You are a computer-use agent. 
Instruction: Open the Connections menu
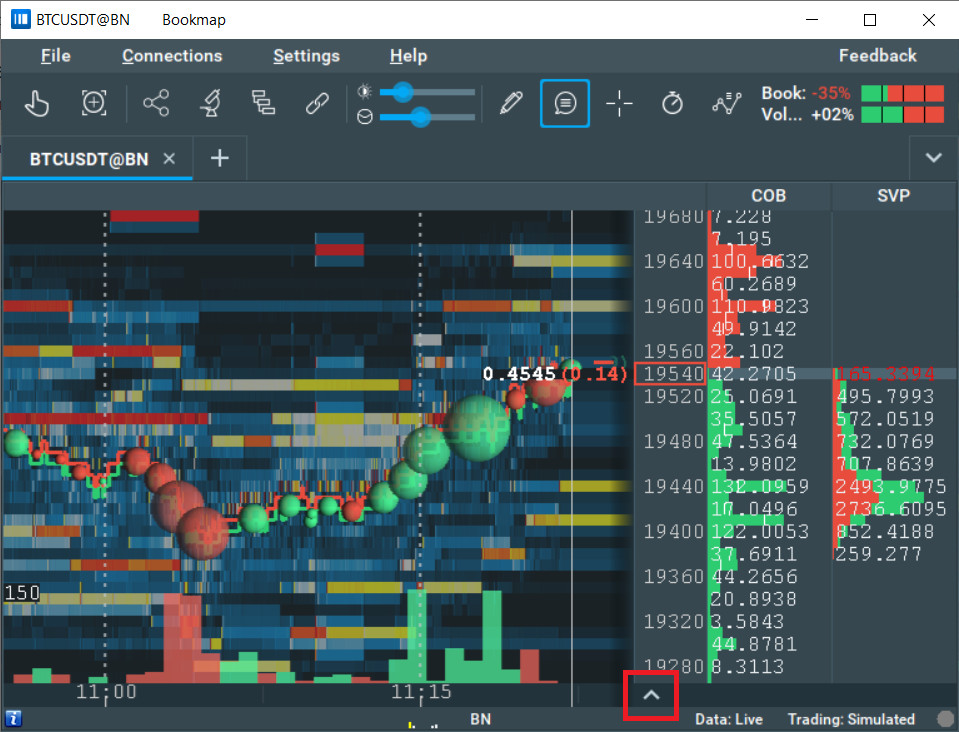172,56
